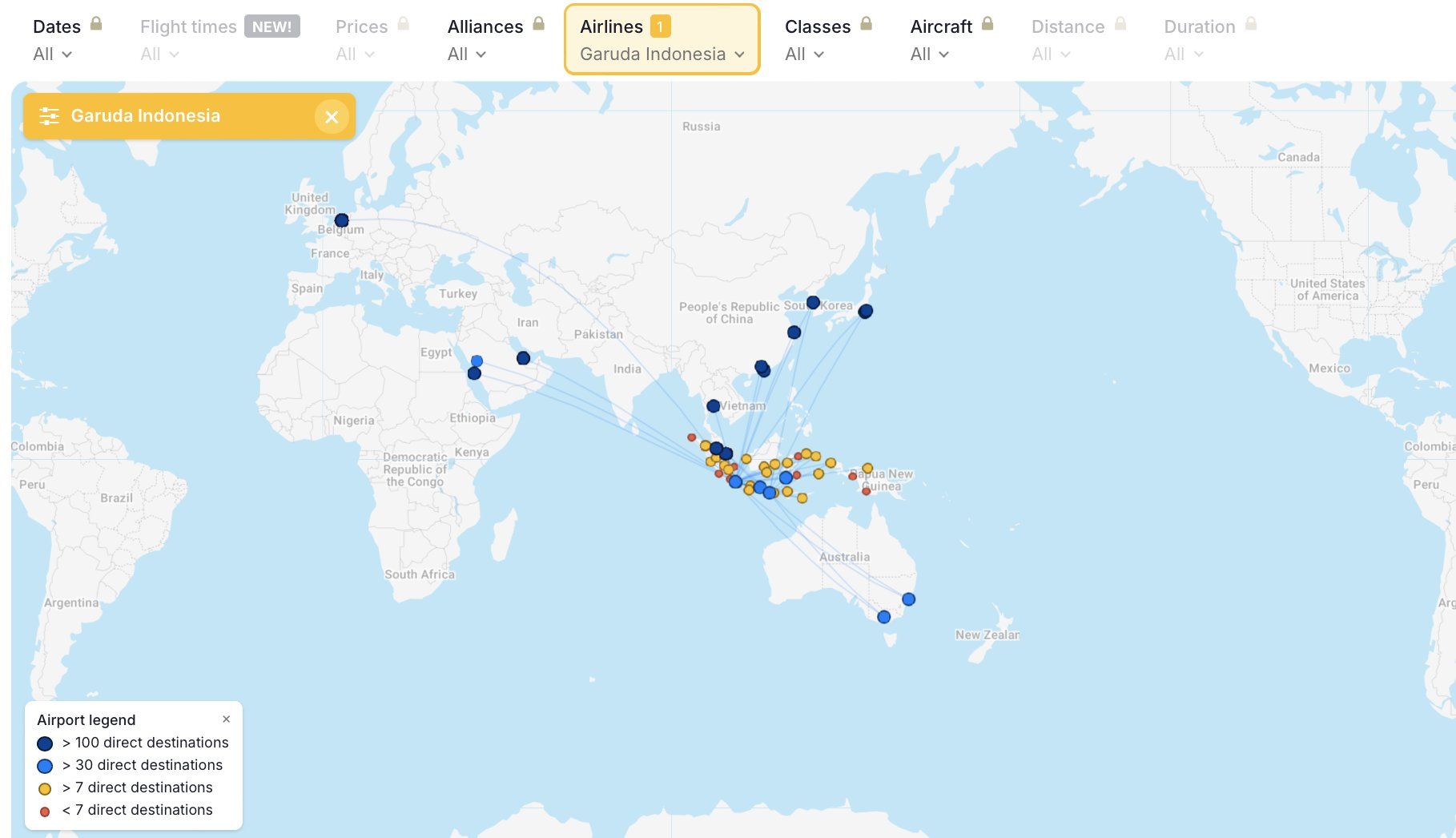1456x838 pixels.
Task: Click the '> 100 direct destinations' legend text
Action: tap(146, 743)
